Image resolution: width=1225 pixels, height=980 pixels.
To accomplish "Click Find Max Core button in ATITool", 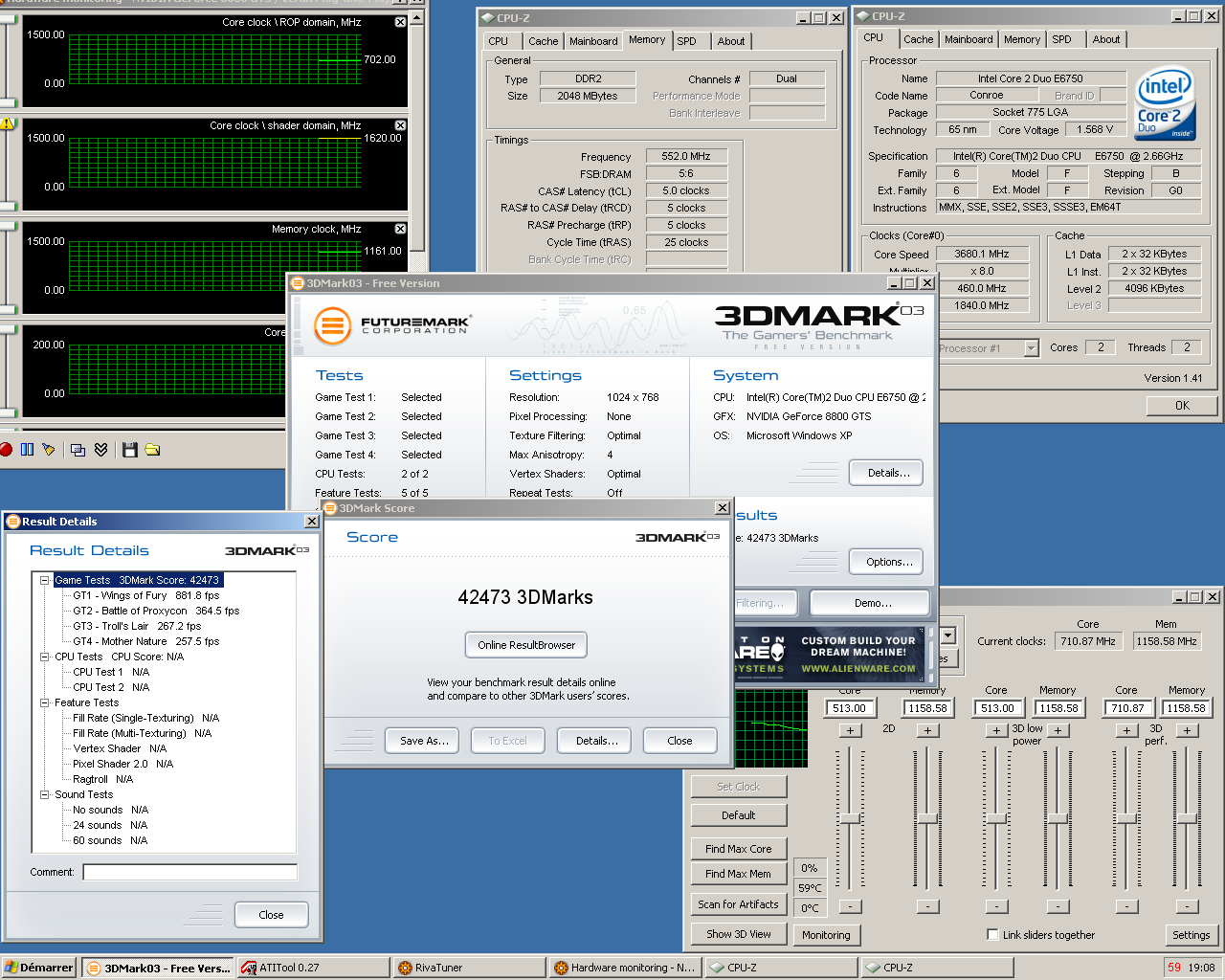I will pyautogui.click(x=738, y=849).
